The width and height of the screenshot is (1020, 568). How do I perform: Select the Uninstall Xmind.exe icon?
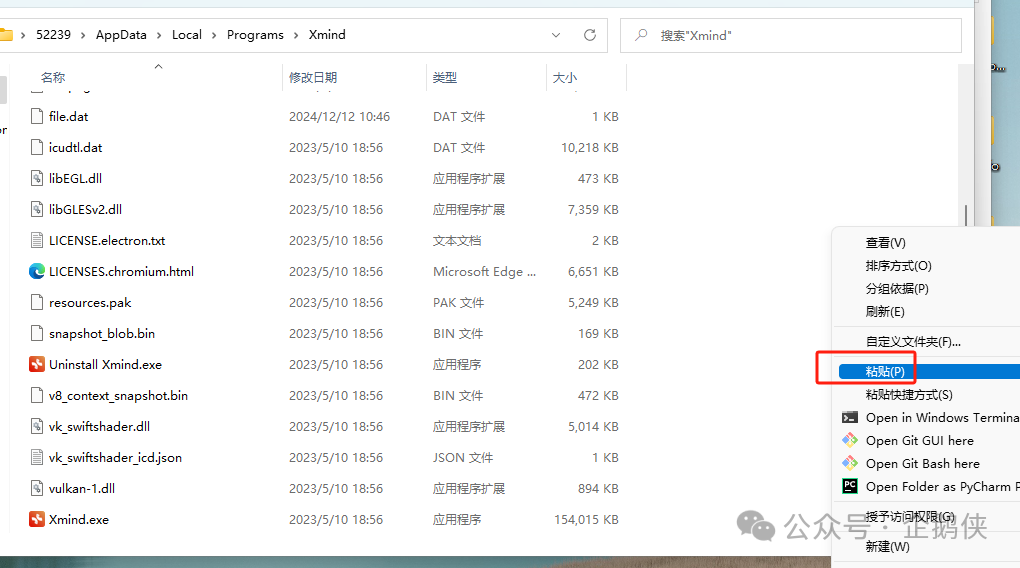tap(37, 365)
